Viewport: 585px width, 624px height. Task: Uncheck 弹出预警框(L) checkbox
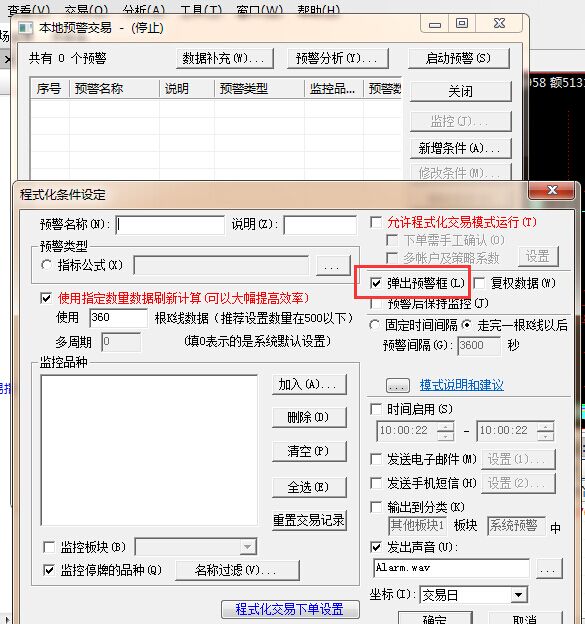(x=376, y=283)
